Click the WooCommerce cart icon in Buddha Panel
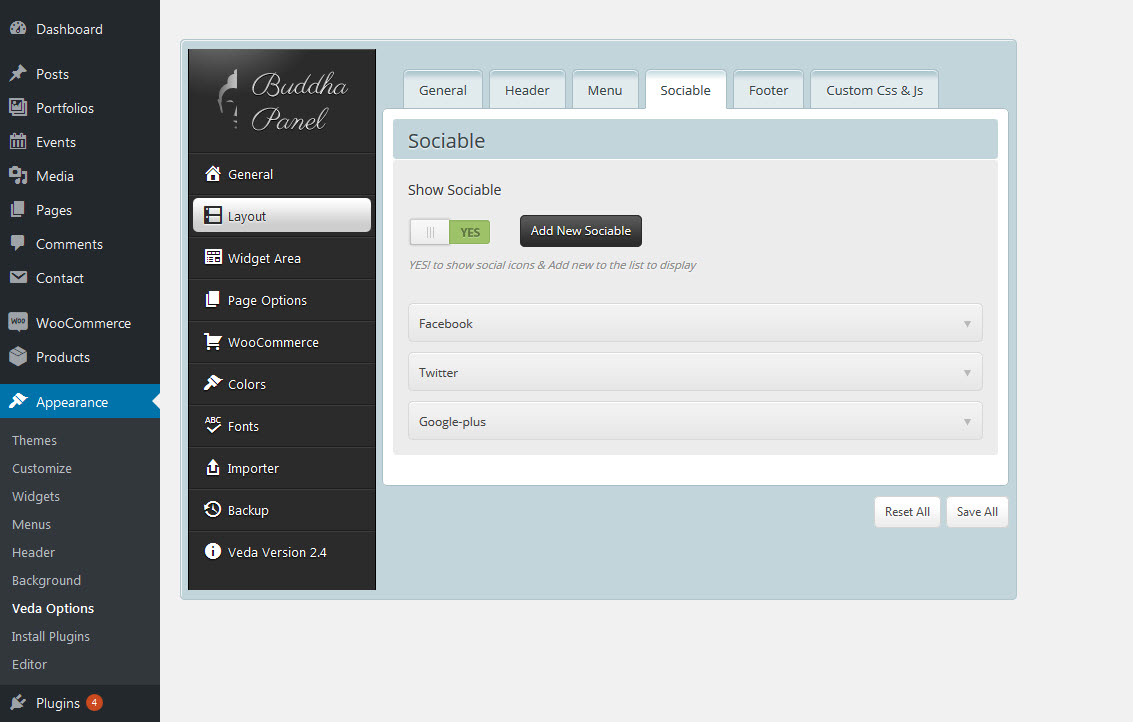The width and height of the screenshot is (1133, 722). 212,341
